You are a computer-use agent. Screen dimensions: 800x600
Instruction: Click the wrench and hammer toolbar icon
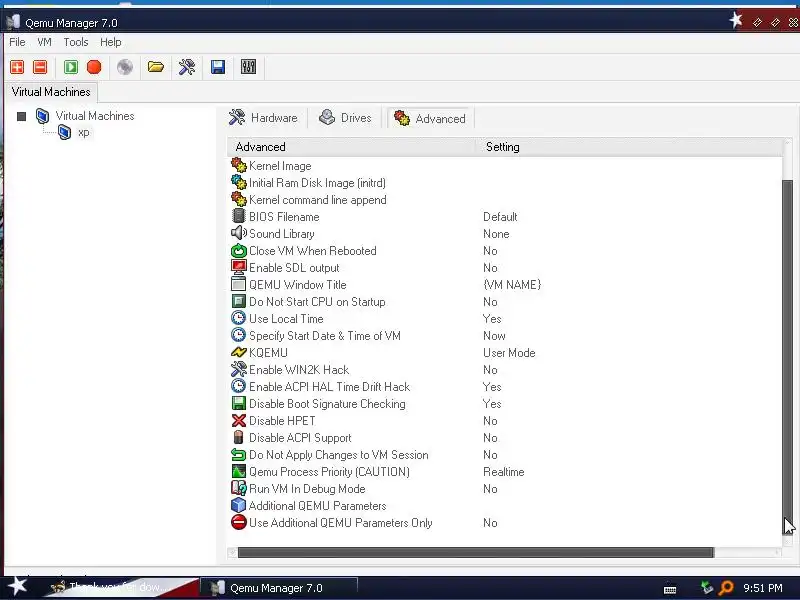point(187,67)
